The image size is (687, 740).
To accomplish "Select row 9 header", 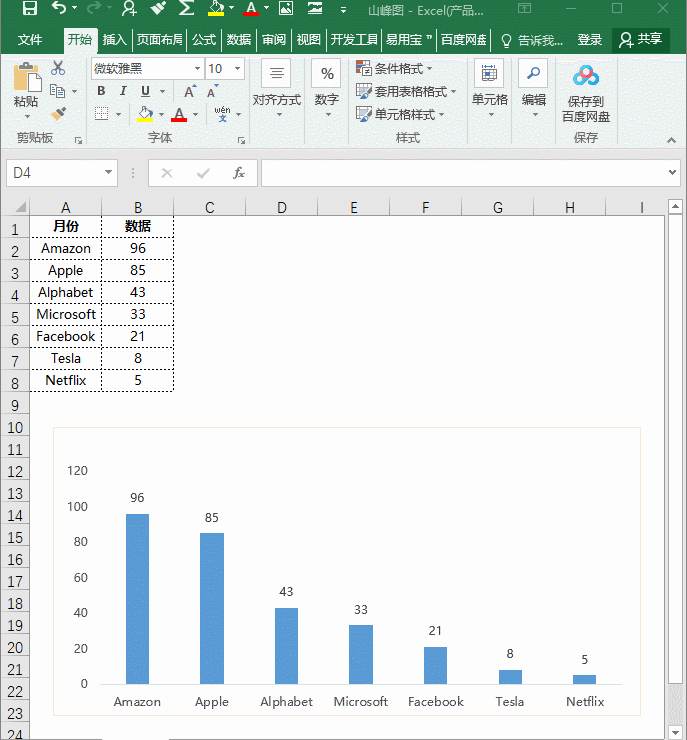I will (15, 405).
